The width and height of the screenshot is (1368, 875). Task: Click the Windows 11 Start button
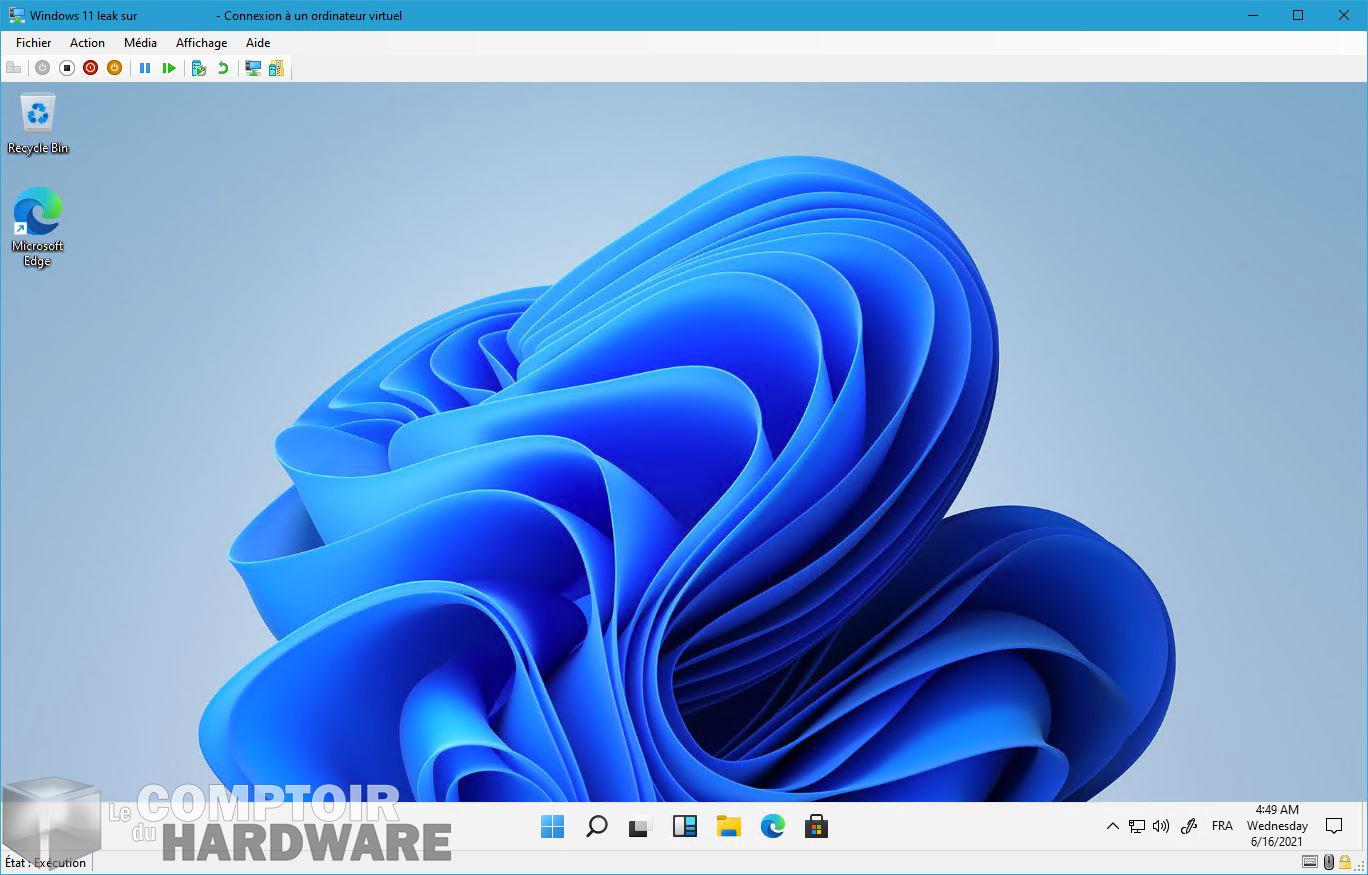[552, 826]
